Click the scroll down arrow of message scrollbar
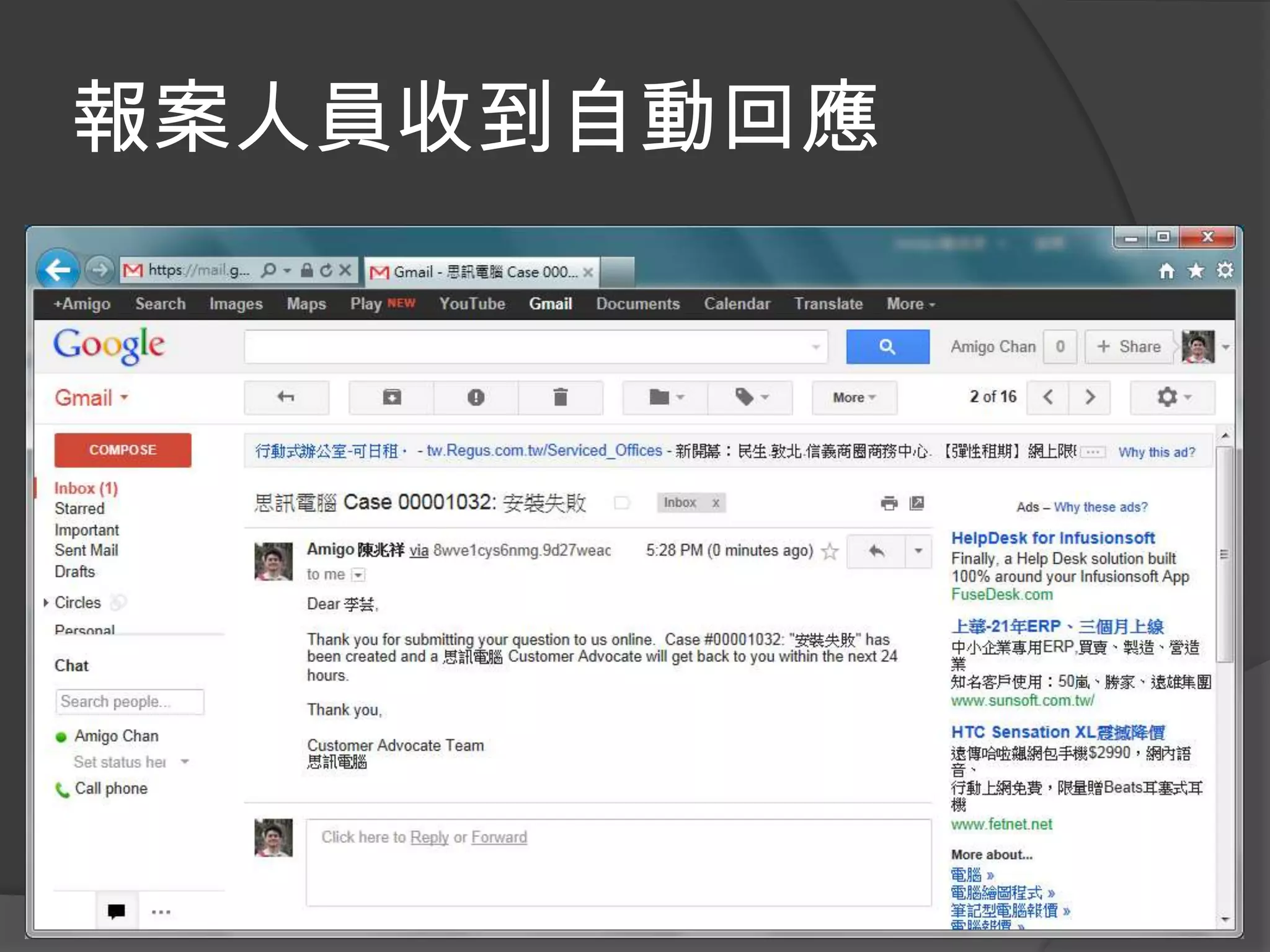Viewport: 1270px width, 952px height. 1225,920
